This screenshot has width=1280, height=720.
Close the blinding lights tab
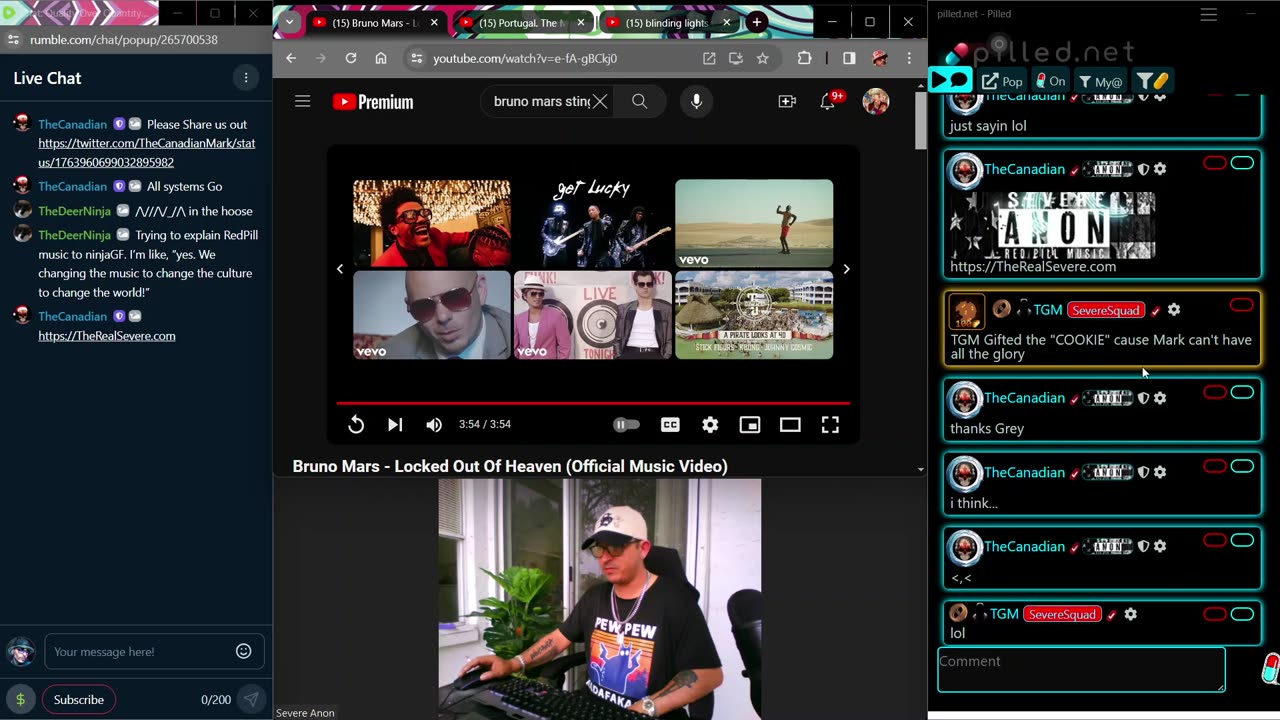tap(727, 23)
